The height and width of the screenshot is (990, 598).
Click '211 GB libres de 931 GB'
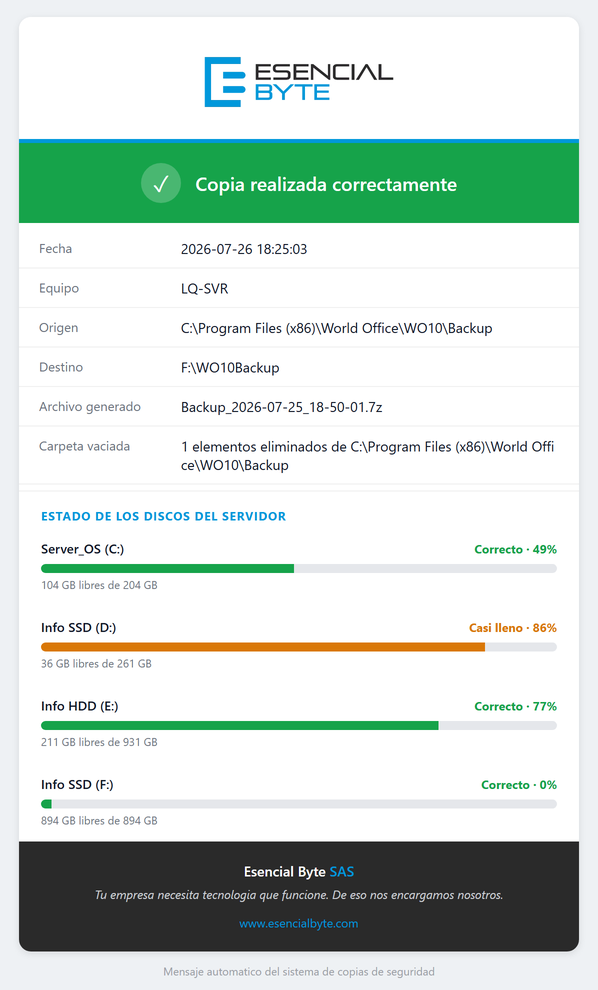pyautogui.click(x=99, y=742)
